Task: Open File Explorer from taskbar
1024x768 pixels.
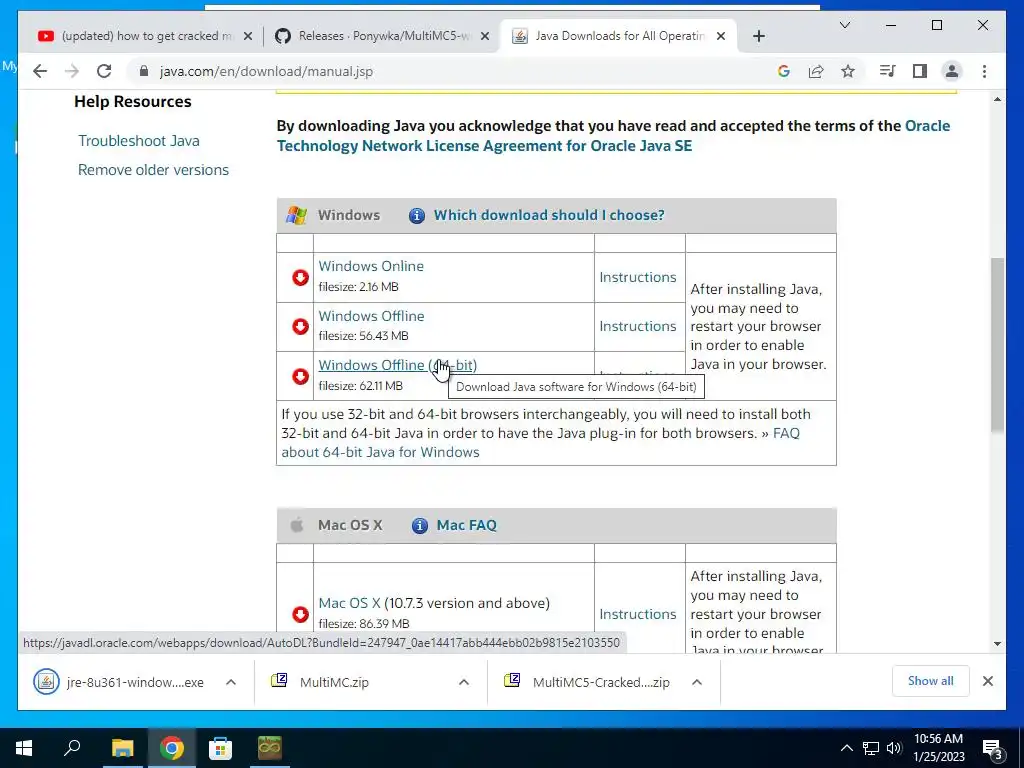Action: click(x=122, y=748)
